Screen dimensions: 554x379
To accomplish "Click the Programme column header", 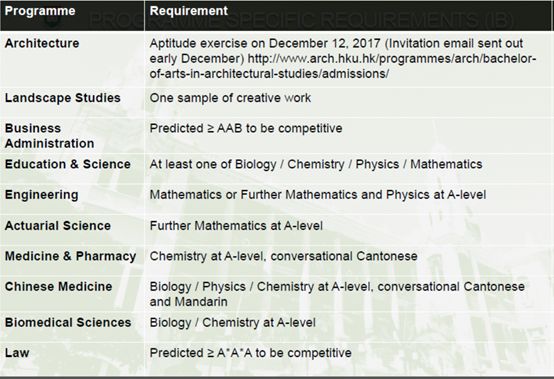I will point(40,11).
